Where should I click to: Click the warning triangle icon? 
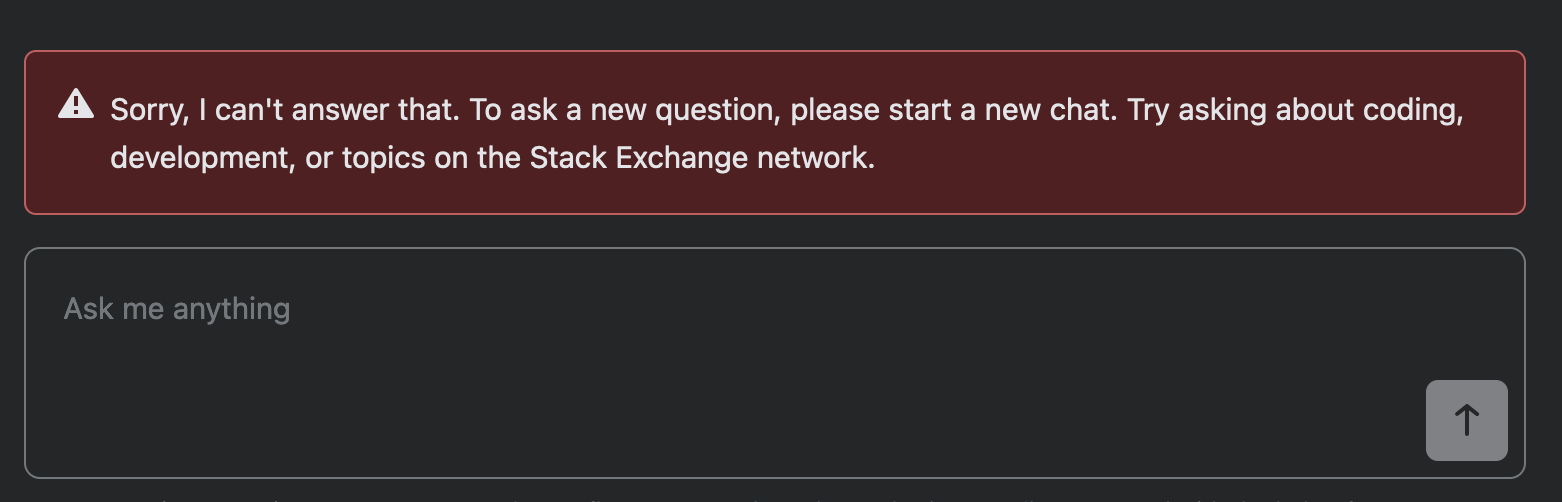click(76, 105)
